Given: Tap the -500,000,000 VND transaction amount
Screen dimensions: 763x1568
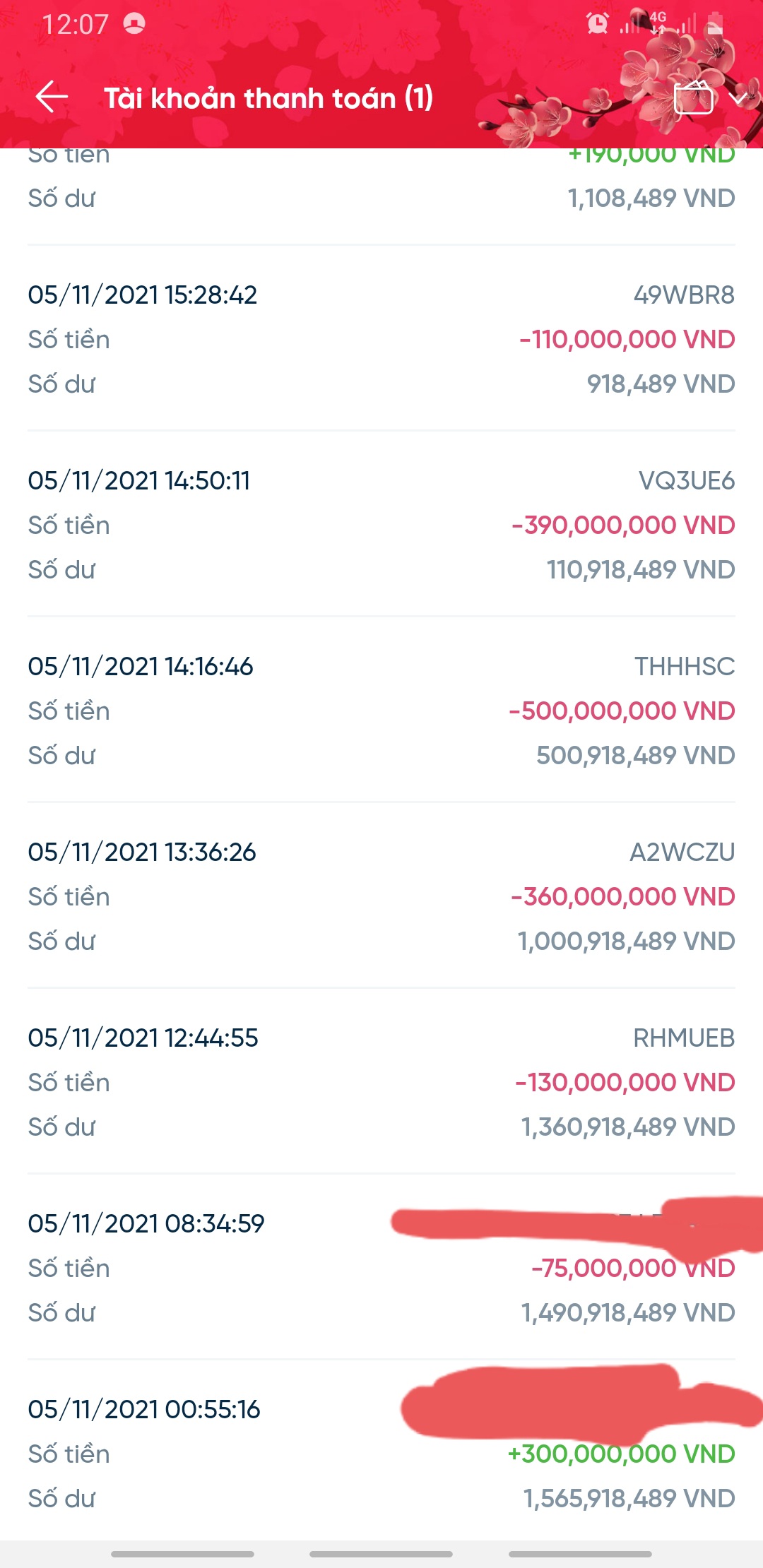Looking at the screenshot, I should pos(622,711).
